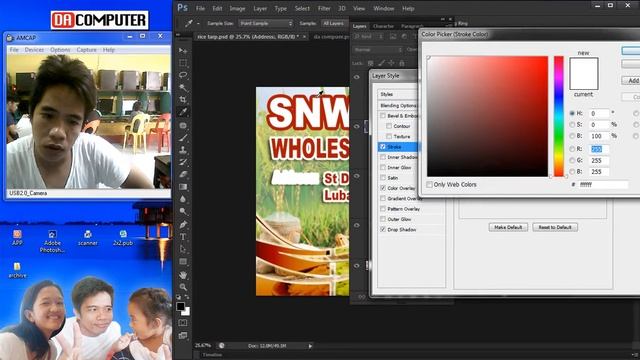Select the R red radio button
The height and width of the screenshot is (360, 640).
click(x=572, y=149)
